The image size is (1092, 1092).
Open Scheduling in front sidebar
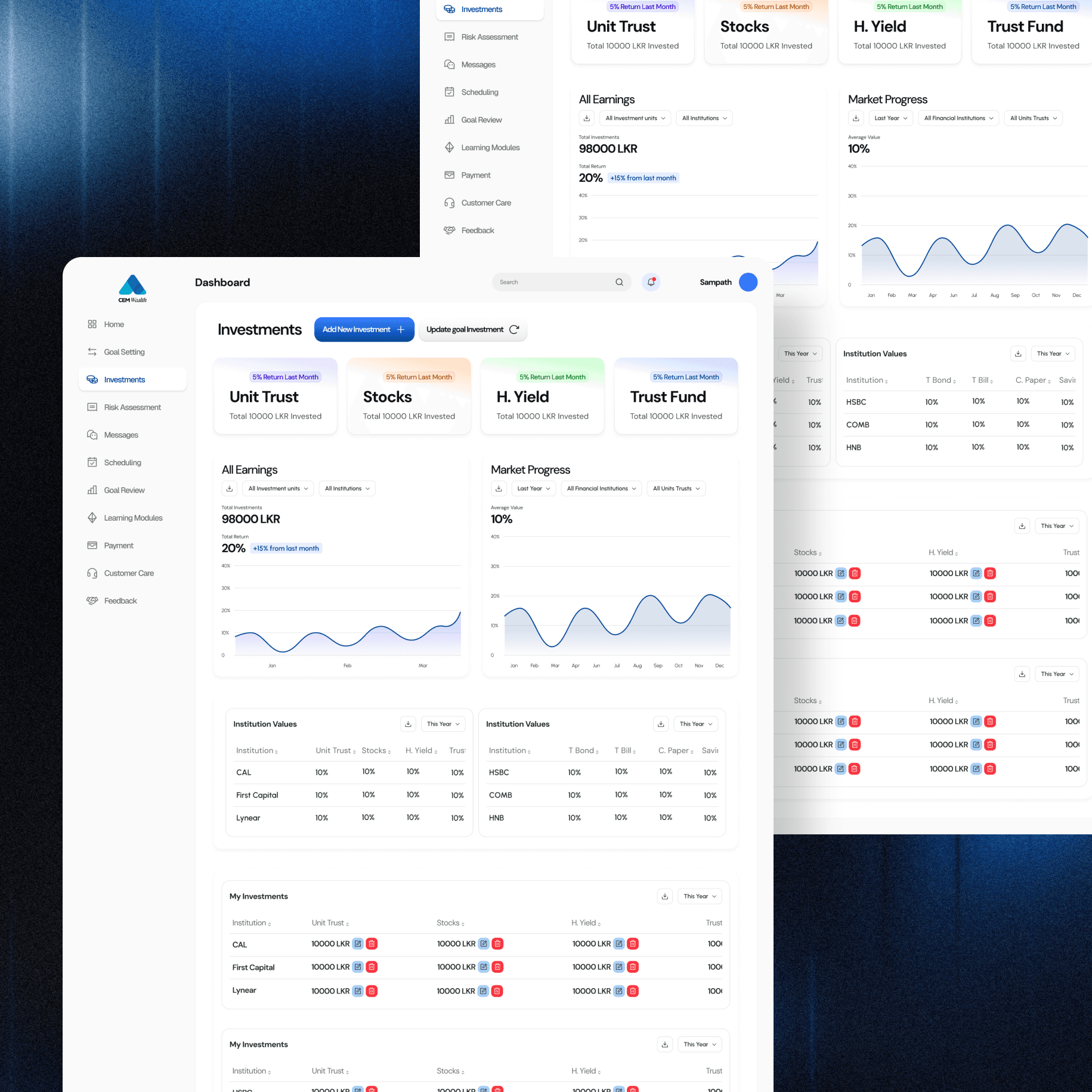tap(132, 462)
